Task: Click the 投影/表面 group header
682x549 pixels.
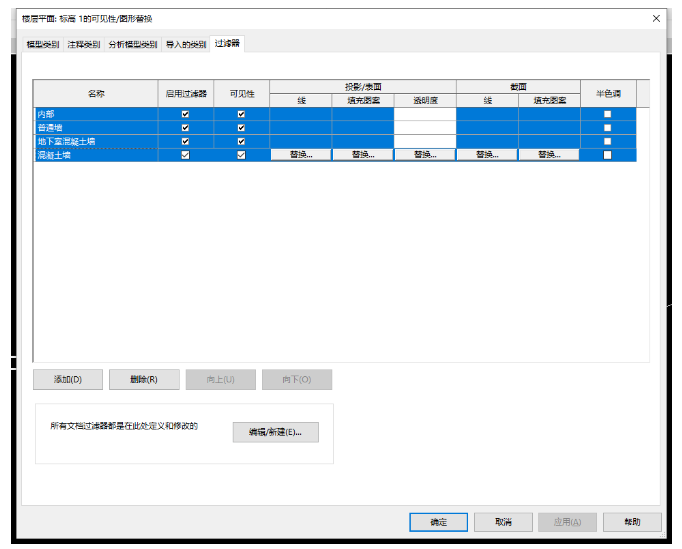Action: pyautogui.click(x=363, y=87)
